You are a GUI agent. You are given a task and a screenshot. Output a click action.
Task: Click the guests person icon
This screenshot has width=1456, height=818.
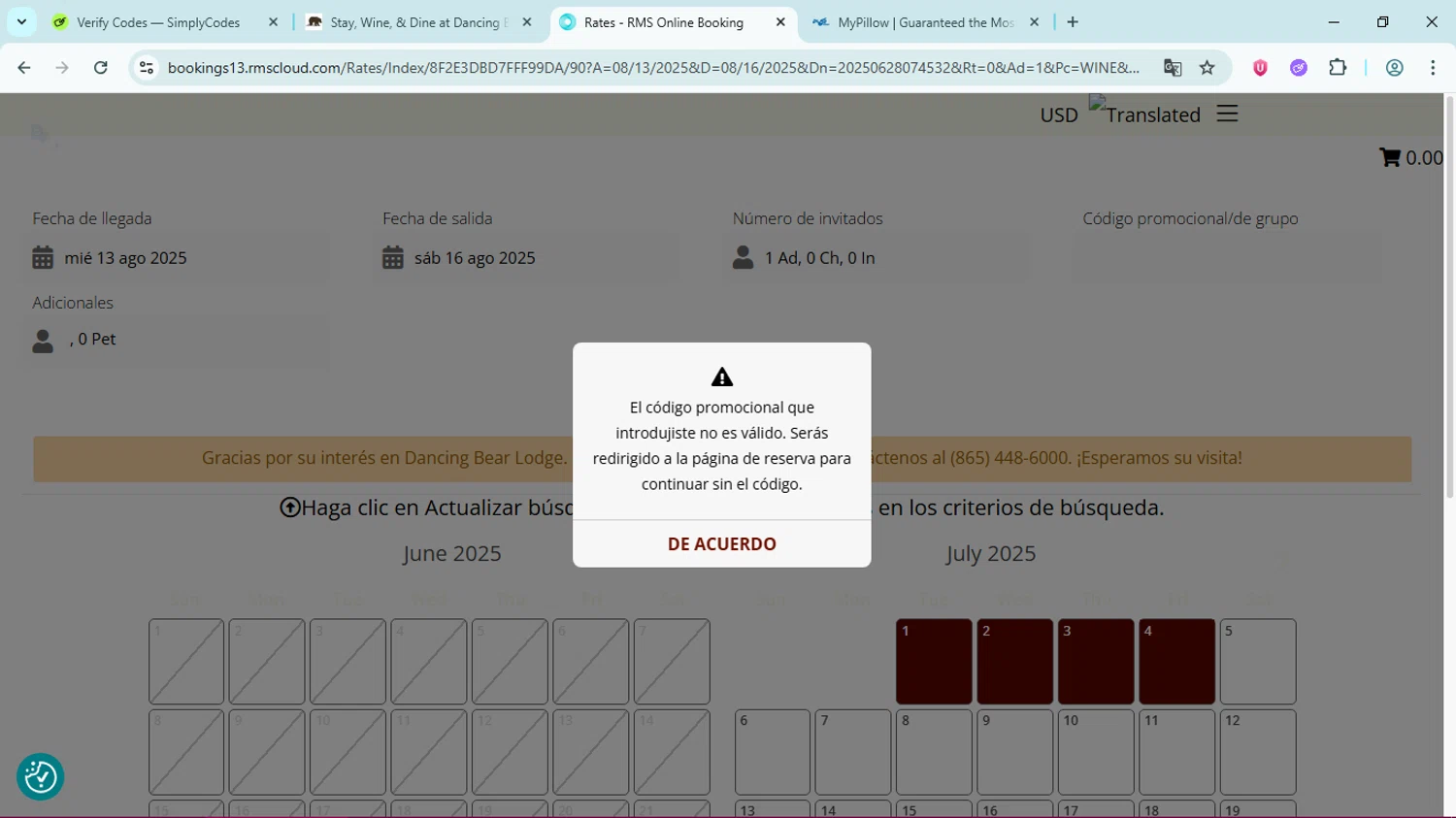[x=744, y=258]
